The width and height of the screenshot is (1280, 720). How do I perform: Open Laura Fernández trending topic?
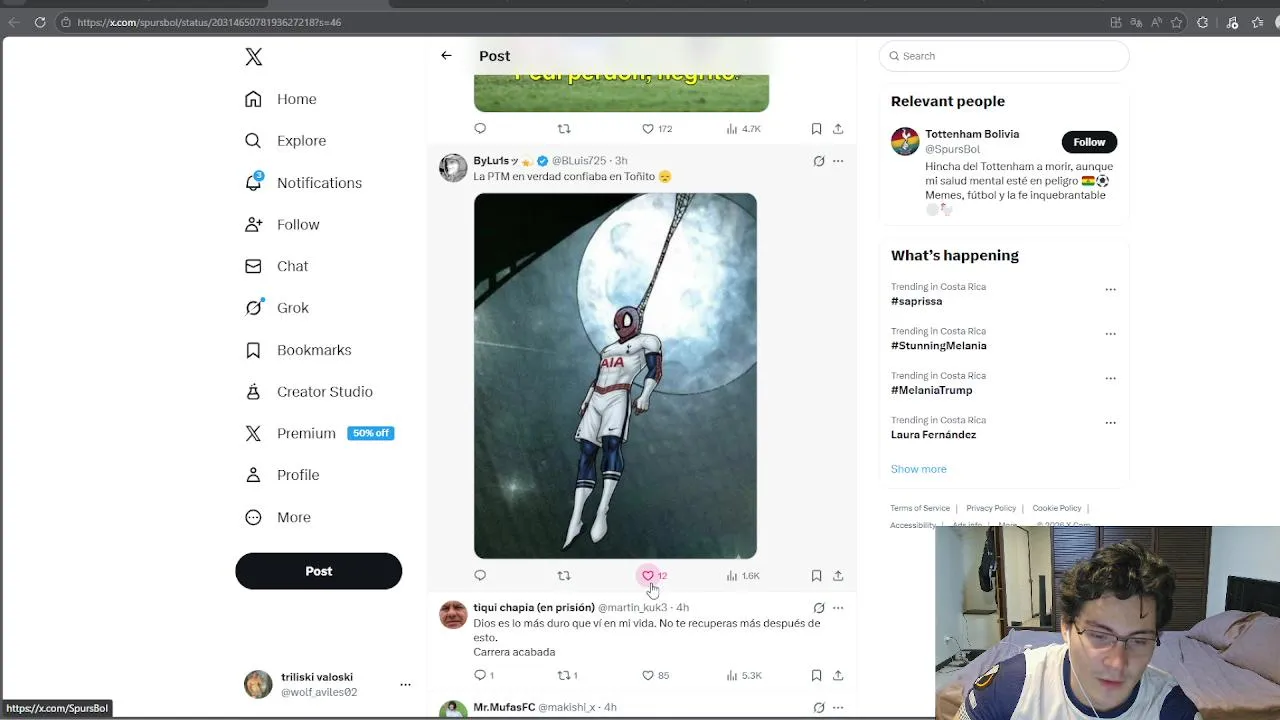click(x=933, y=435)
